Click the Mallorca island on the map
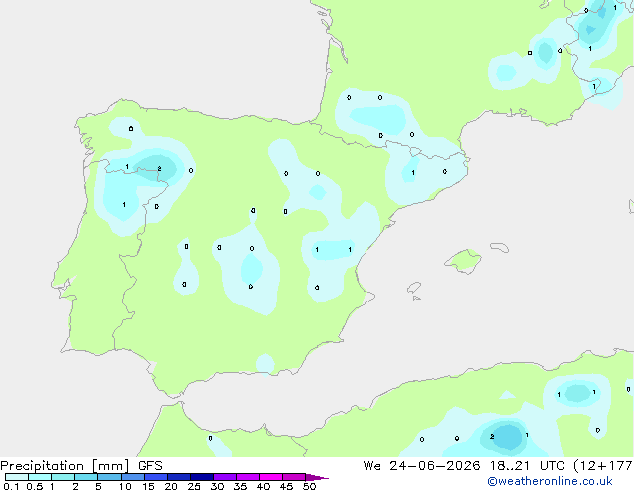The width and height of the screenshot is (634, 490). click(x=464, y=261)
